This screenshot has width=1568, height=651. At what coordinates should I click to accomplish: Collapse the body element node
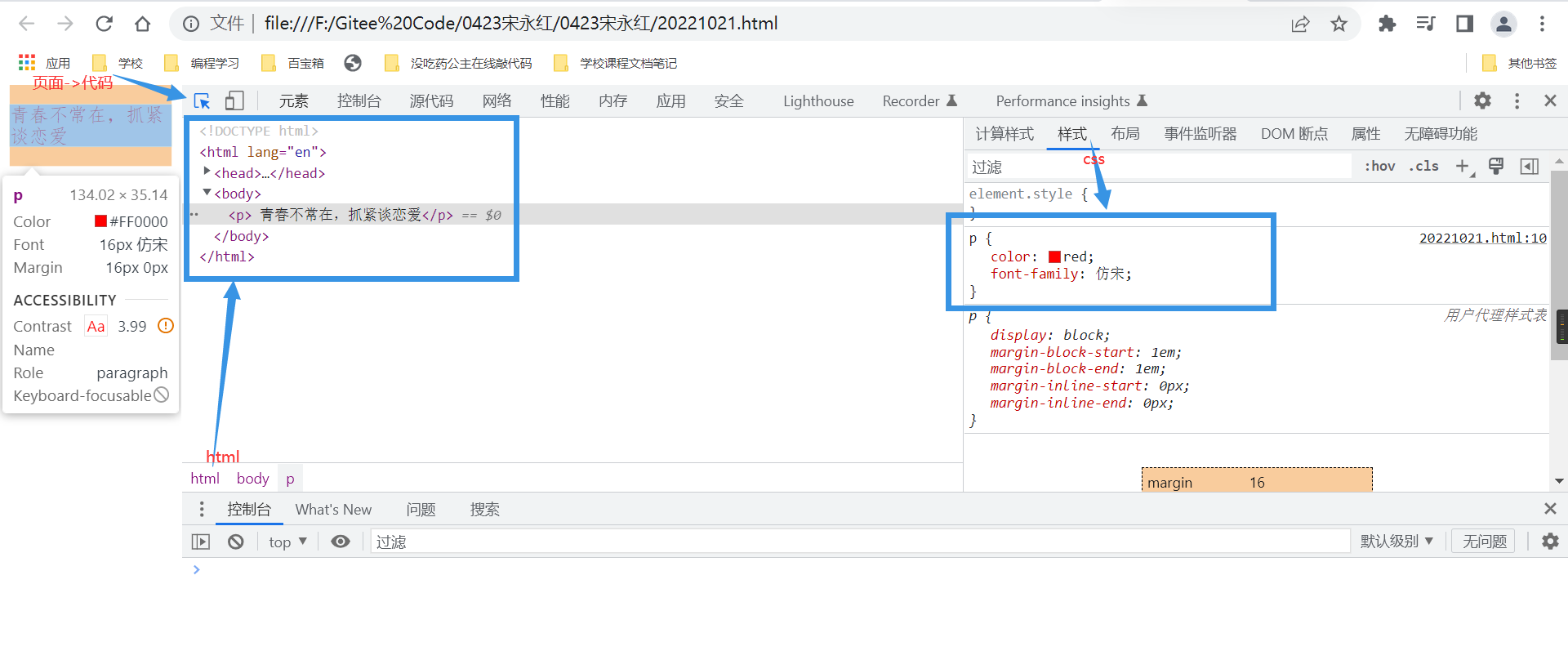[207, 193]
